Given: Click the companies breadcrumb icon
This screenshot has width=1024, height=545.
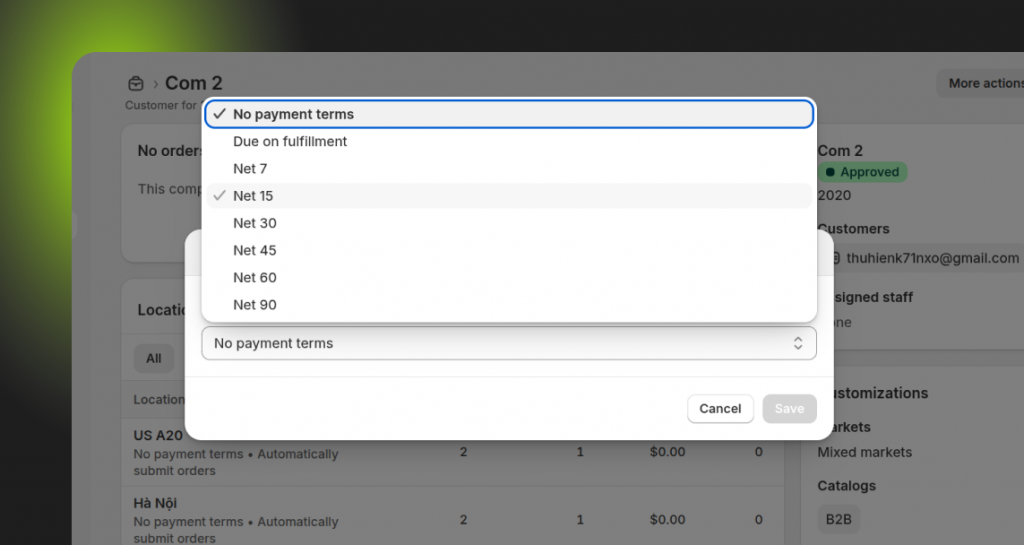Looking at the screenshot, I should [x=136, y=84].
